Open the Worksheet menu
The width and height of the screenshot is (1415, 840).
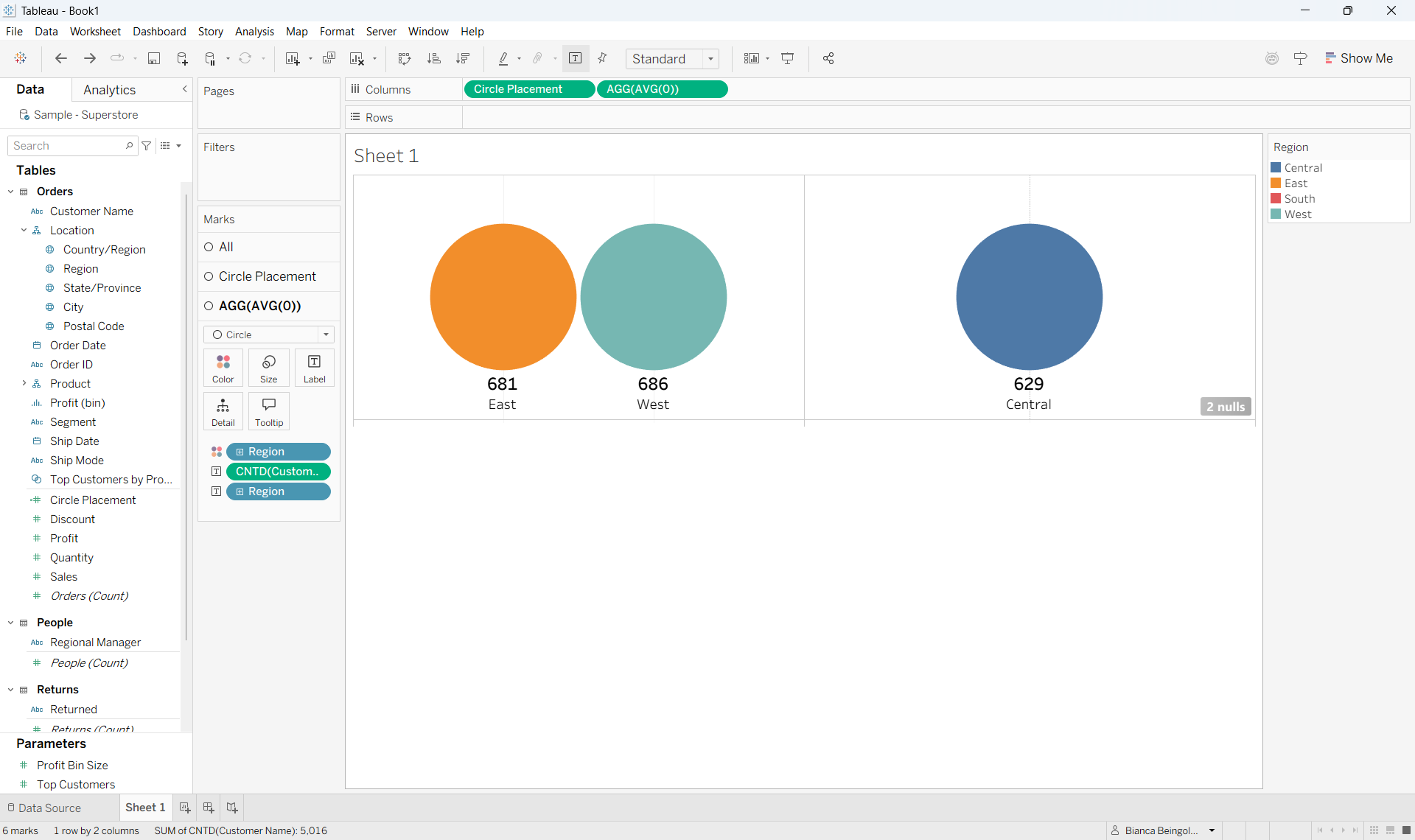click(95, 32)
